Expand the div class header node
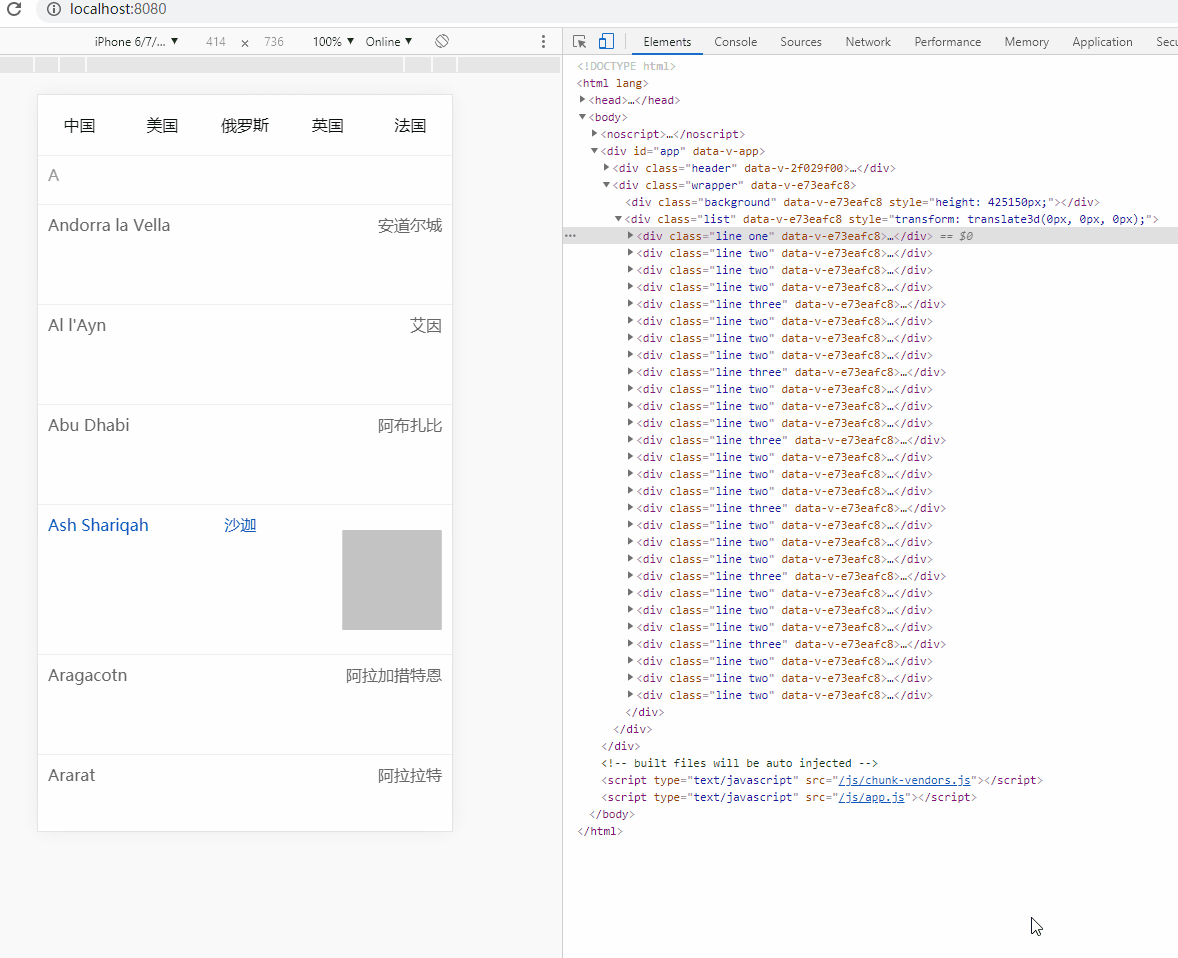 tap(606, 168)
